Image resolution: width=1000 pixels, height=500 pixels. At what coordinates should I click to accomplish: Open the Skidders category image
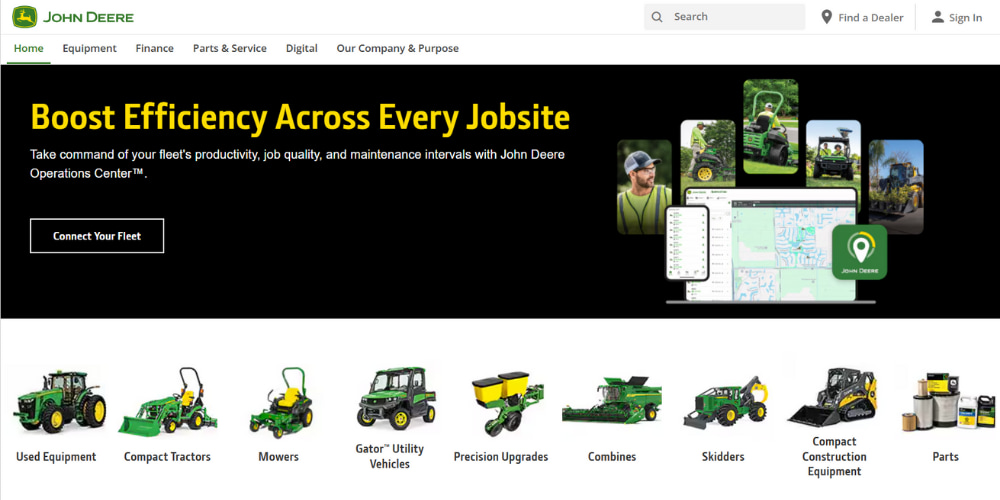723,402
